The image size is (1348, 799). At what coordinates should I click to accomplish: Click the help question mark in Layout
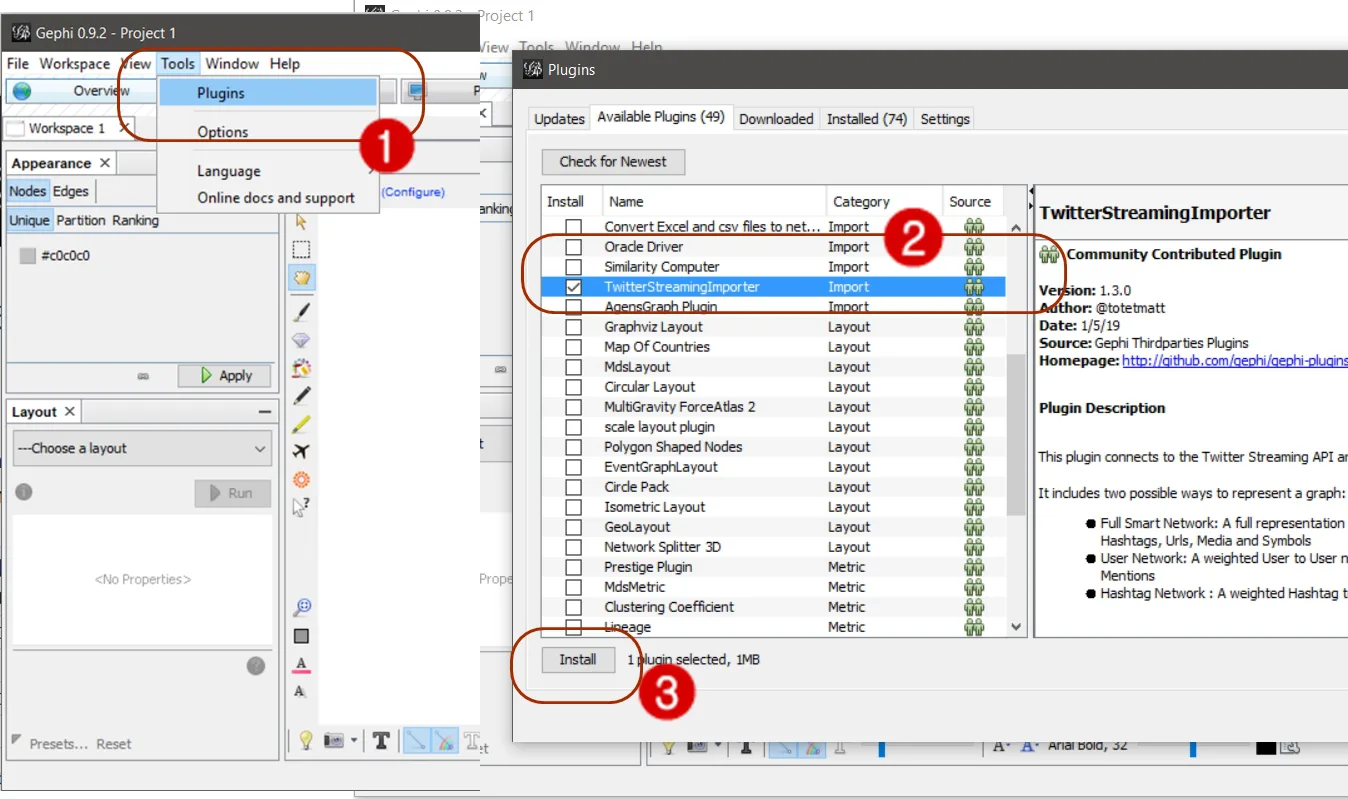[256, 666]
